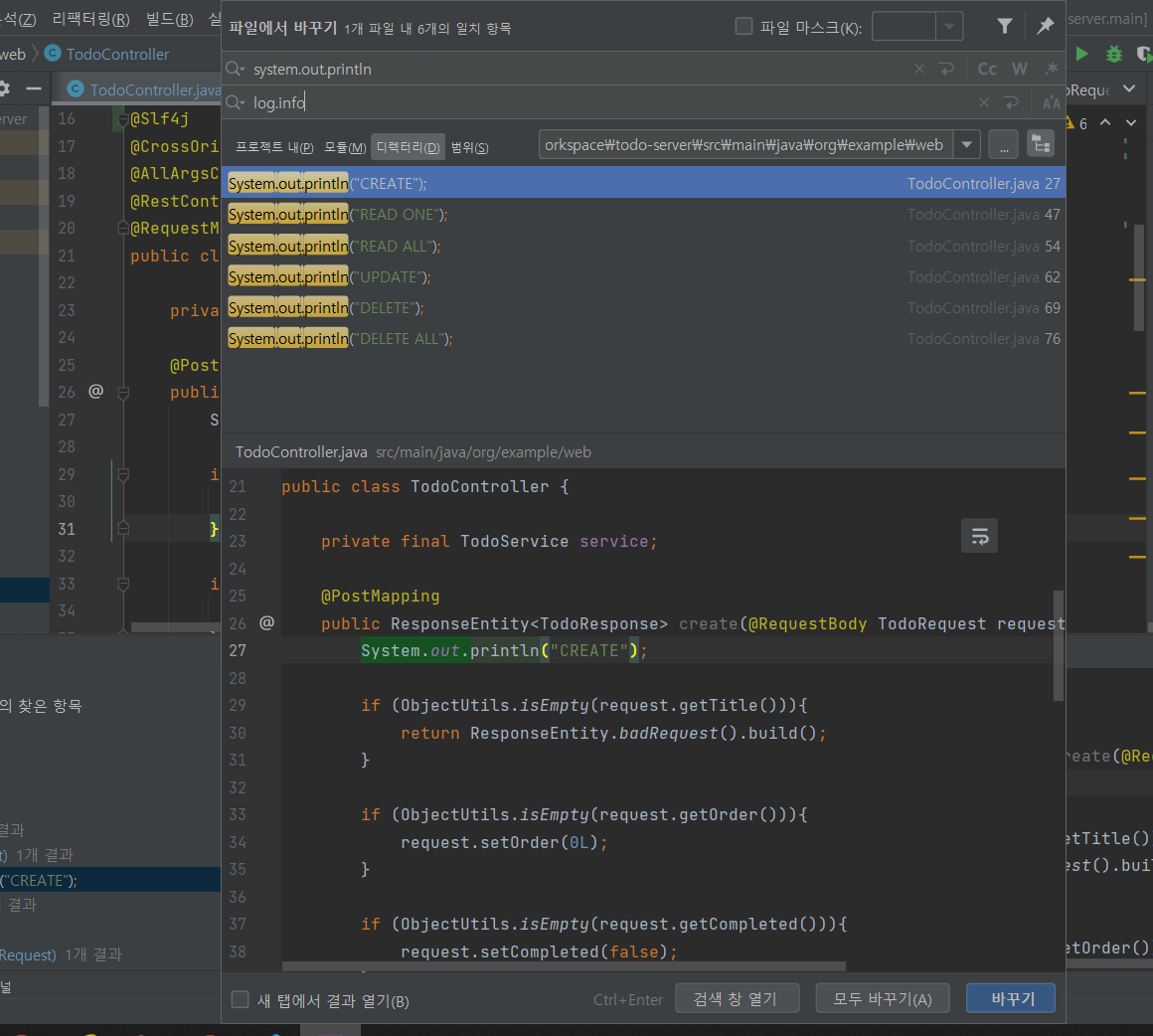The width and height of the screenshot is (1153, 1036).
Task: Collapse the fold marker at editor line 29
Action: 123,475
